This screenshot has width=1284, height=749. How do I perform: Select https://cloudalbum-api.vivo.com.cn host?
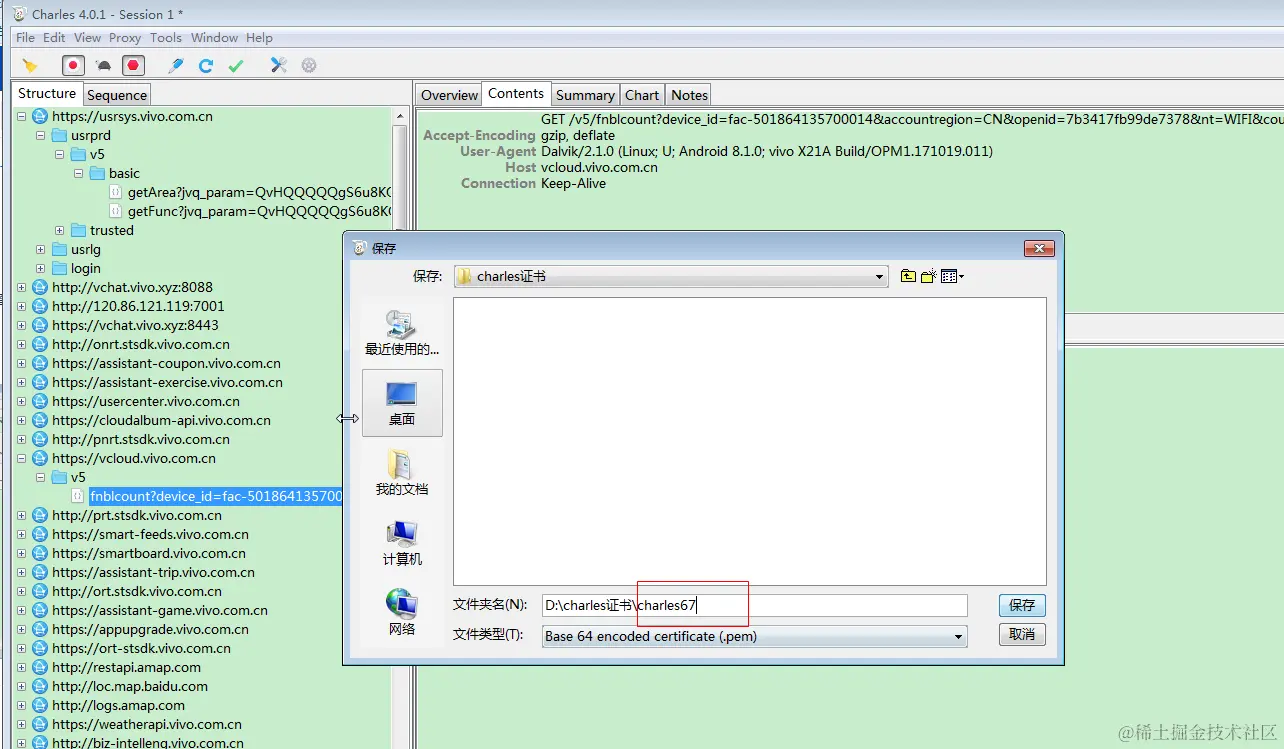161,420
